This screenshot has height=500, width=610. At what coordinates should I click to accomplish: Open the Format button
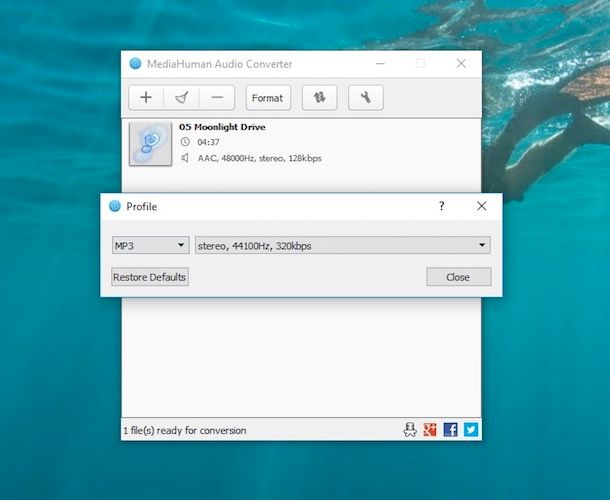point(268,98)
